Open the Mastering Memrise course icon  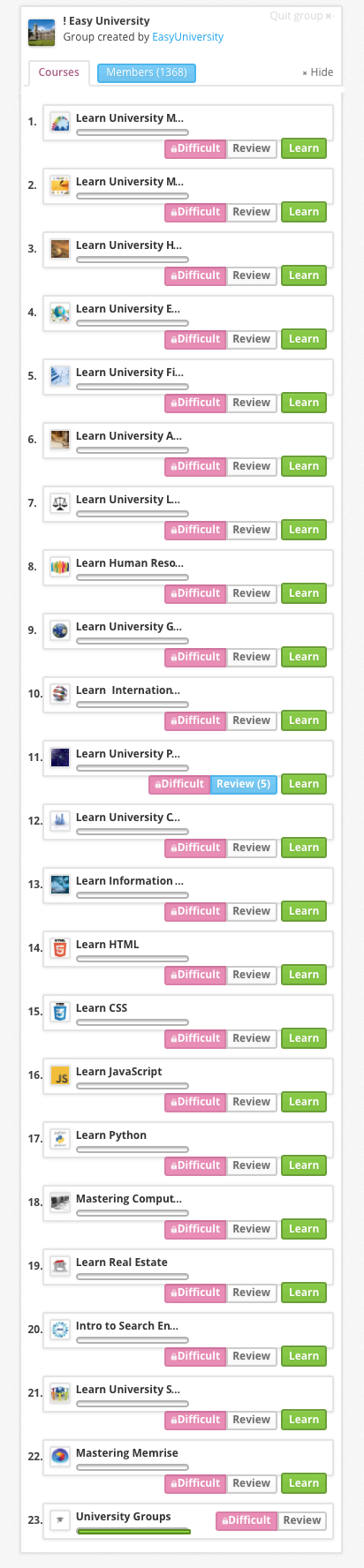coord(60,1457)
